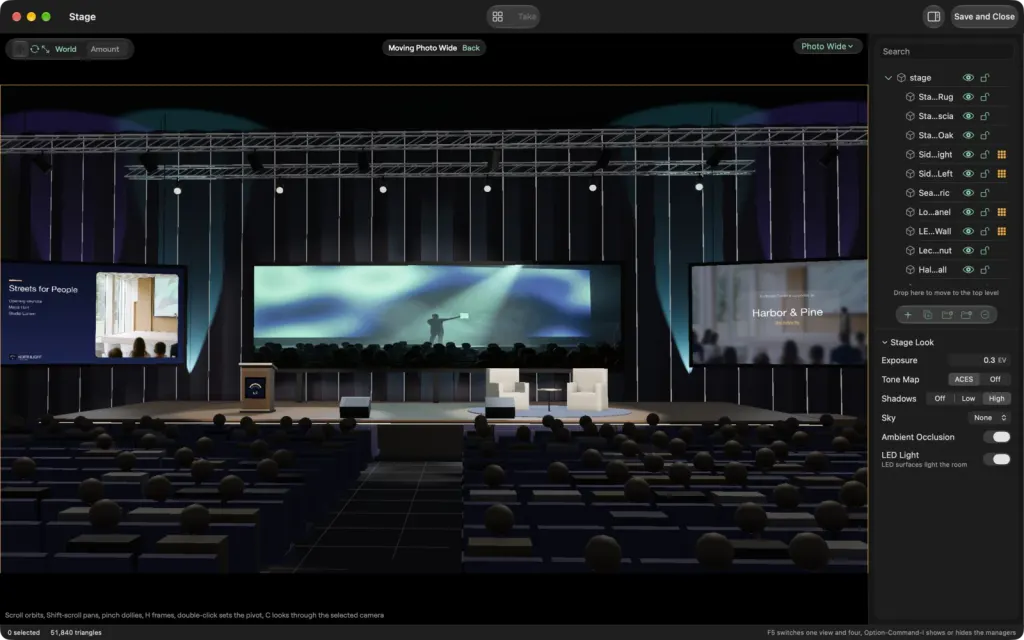Screen dimensions: 1024x640
Task: Toggle the lock on the Sid...ight row
Action: pos(985,155)
